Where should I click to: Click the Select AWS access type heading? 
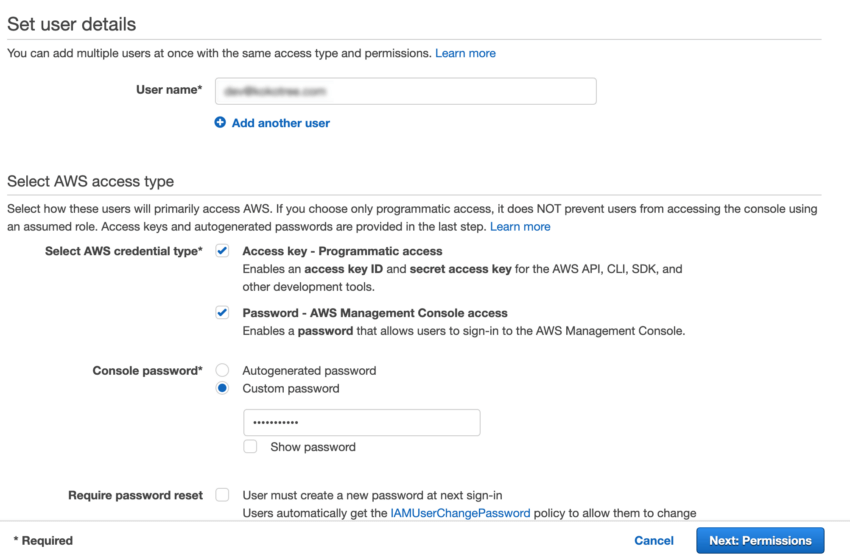91,181
